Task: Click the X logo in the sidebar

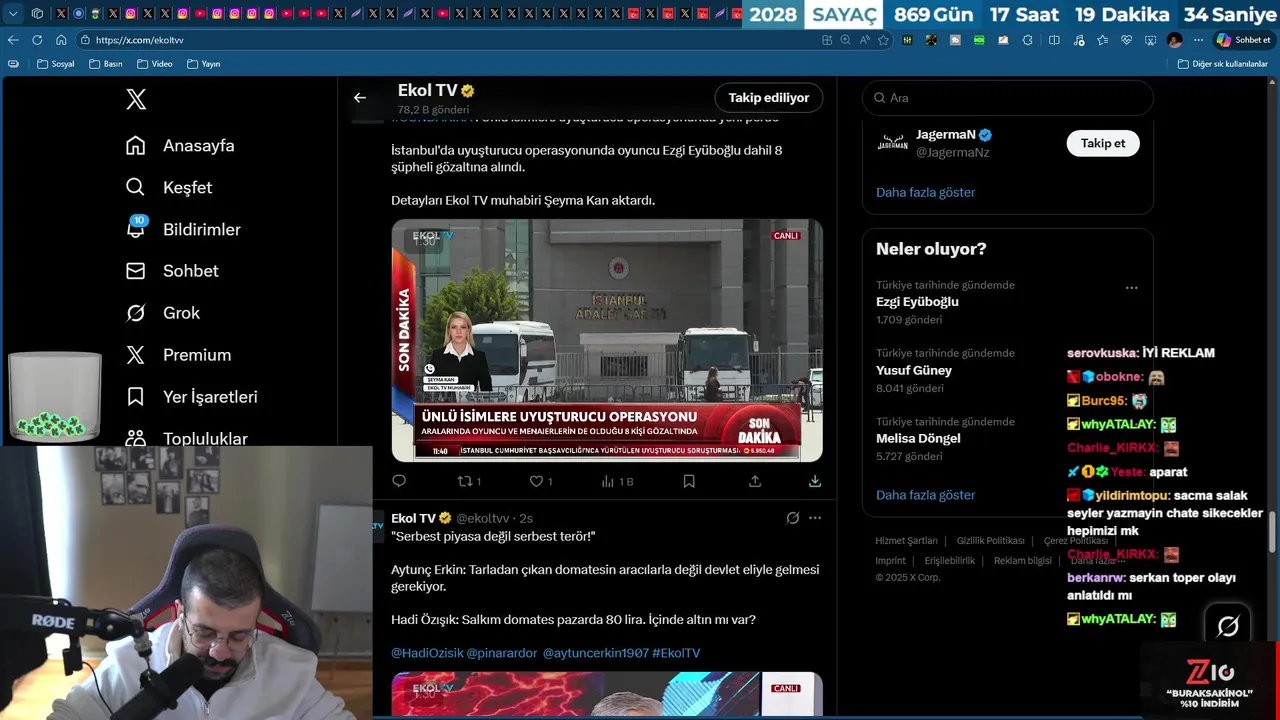Action: point(136,99)
